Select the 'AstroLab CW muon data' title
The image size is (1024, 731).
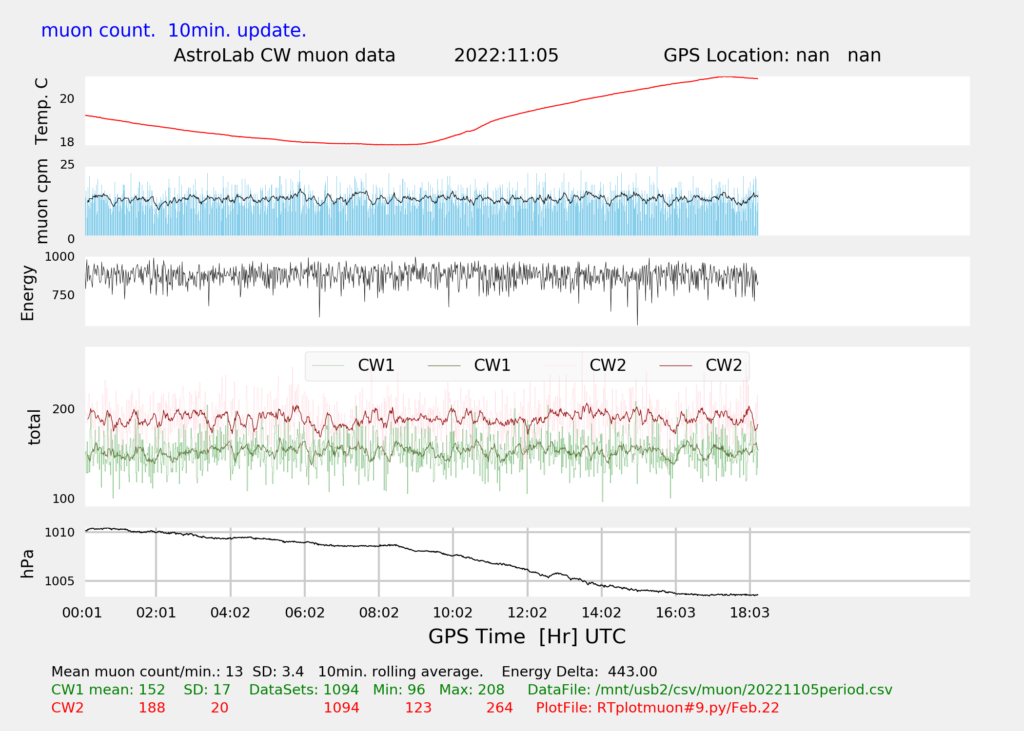point(284,56)
